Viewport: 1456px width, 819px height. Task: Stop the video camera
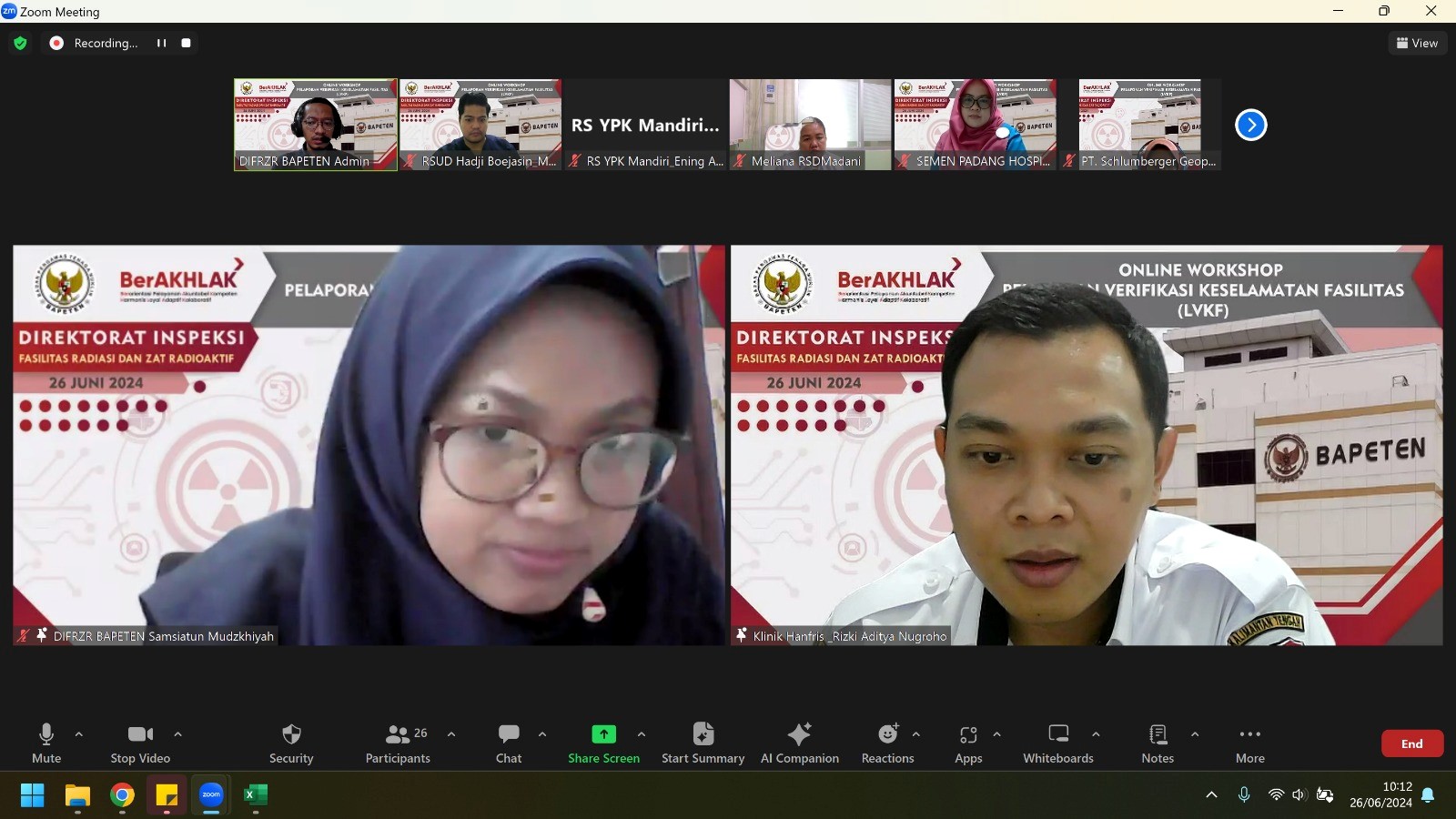point(140,743)
